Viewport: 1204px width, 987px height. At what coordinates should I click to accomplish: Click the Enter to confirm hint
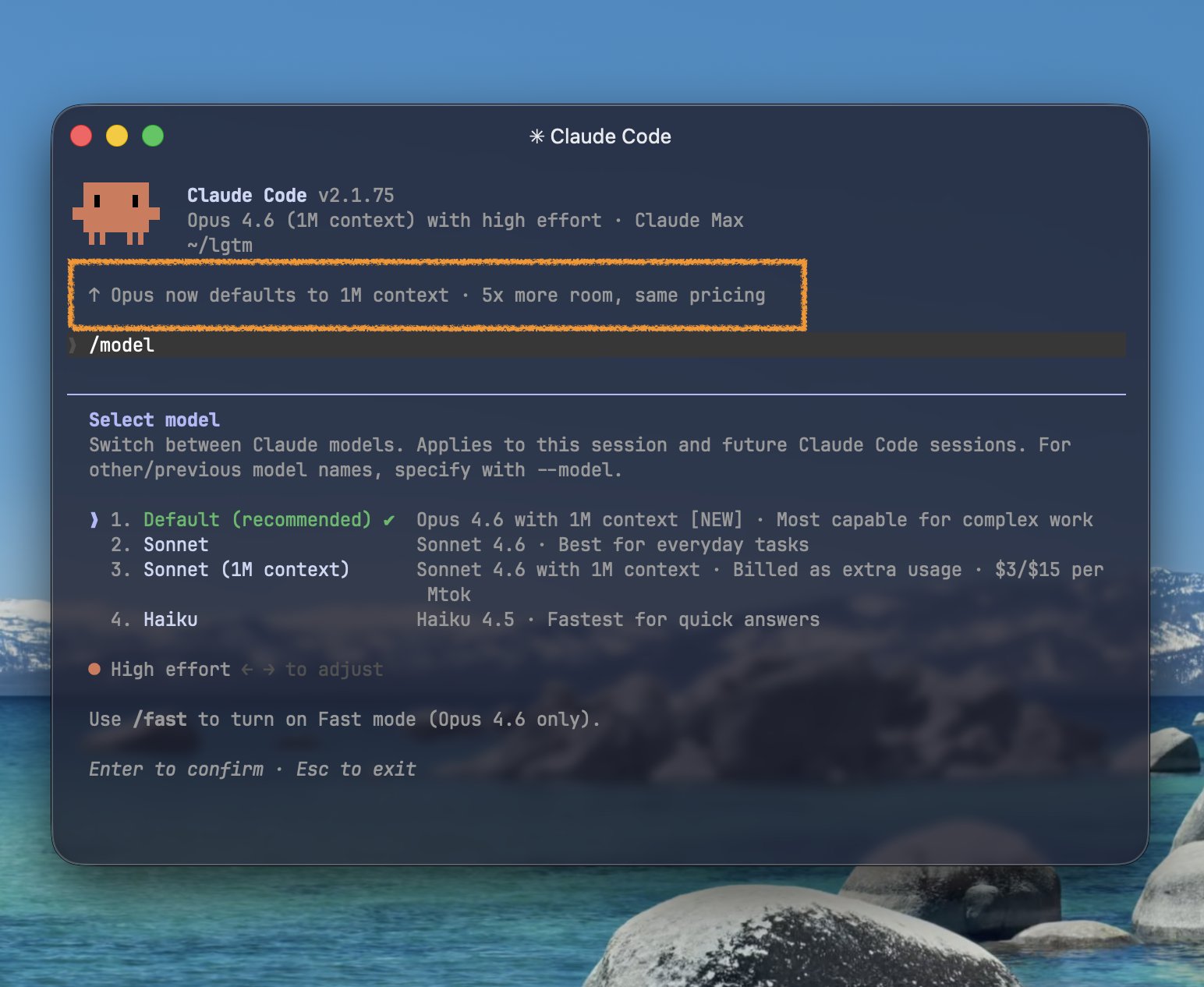pyautogui.click(x=176, y=769)
